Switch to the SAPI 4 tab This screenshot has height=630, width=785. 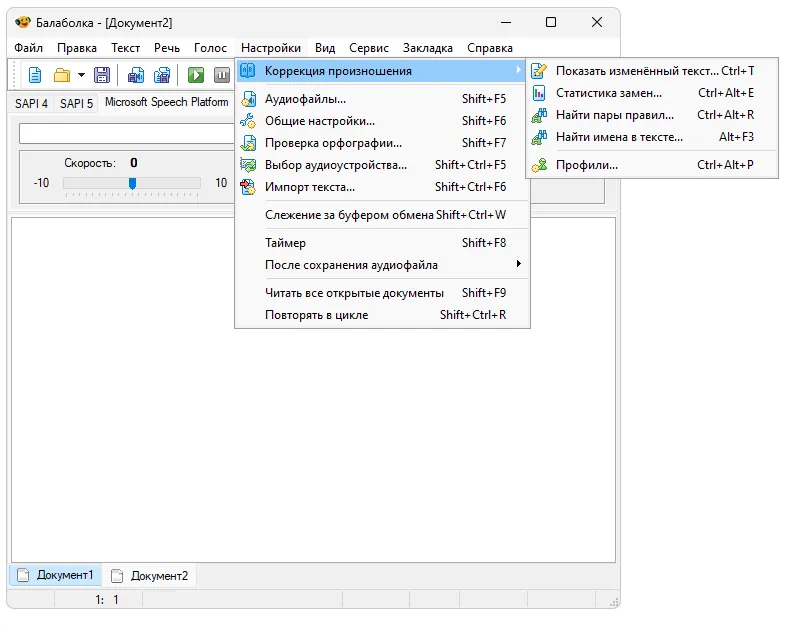tap(31, 103)
